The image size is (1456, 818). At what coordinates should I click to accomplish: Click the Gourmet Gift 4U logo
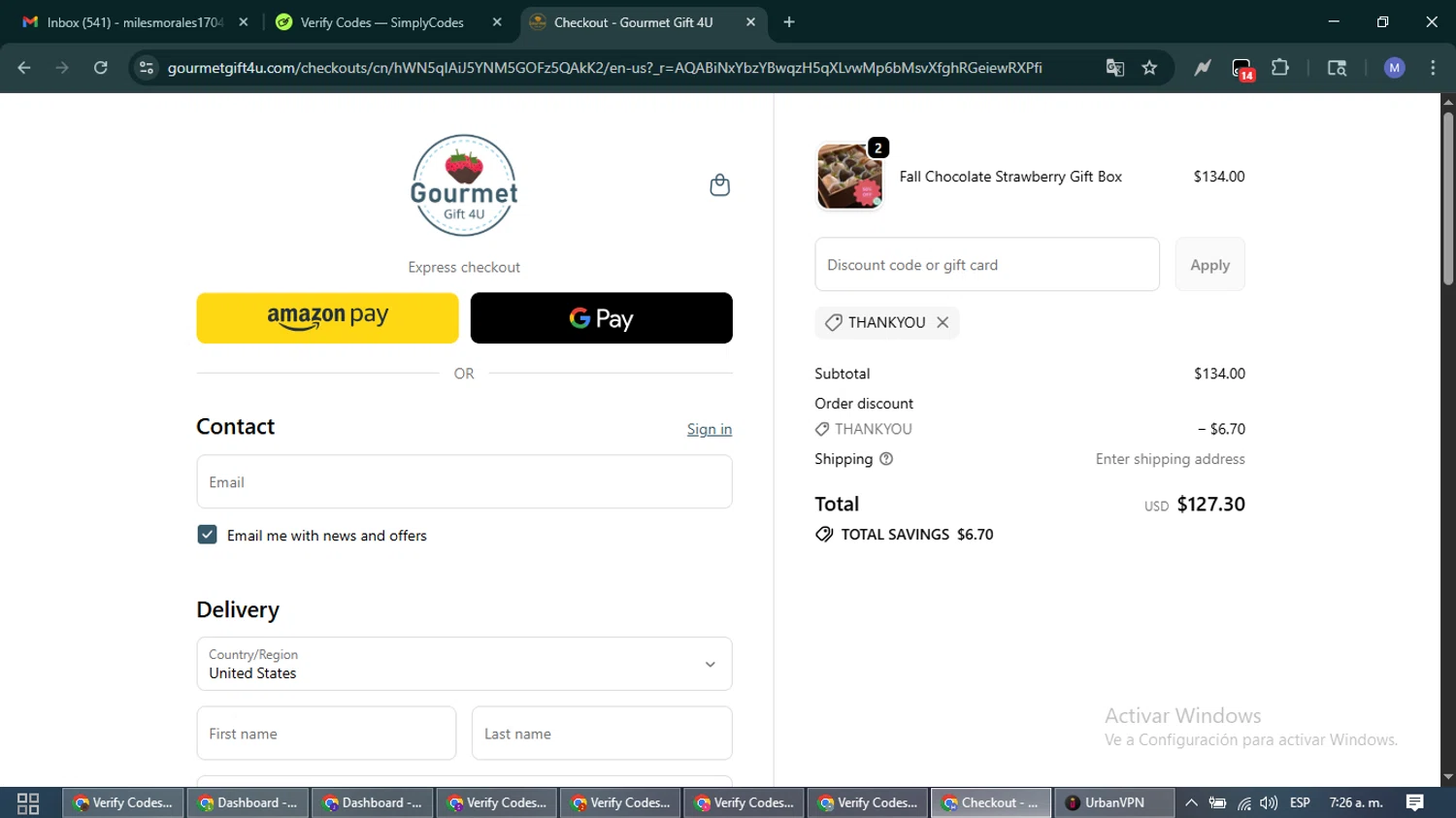(x=464, y=185)
